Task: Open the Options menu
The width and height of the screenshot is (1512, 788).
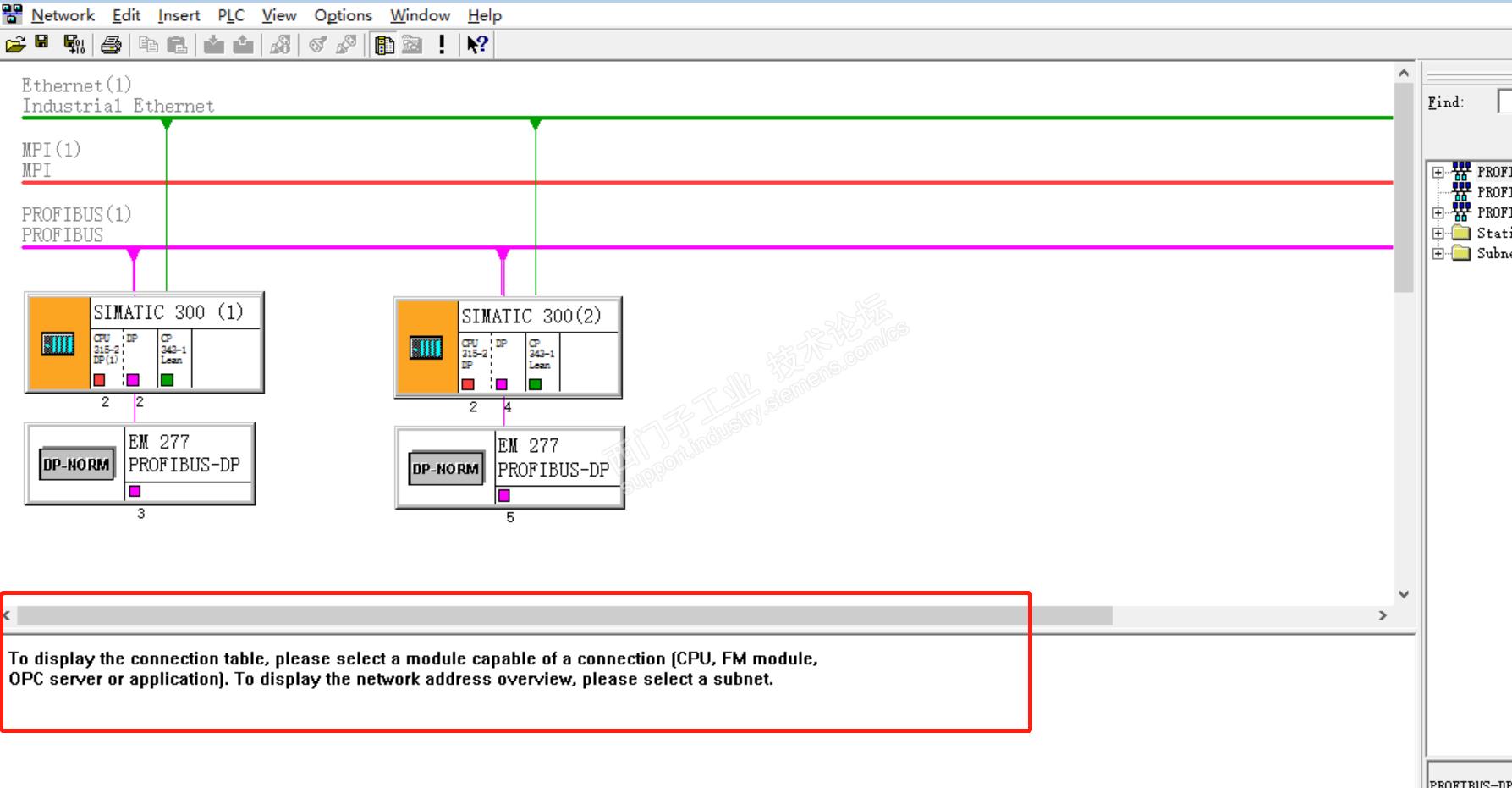Action: coord(343,15)
